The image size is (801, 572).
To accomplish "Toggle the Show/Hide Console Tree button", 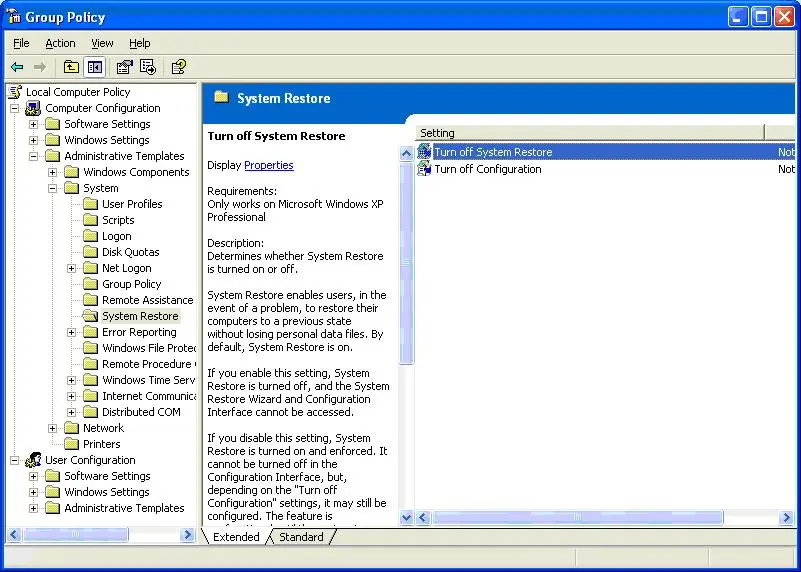I will pyautogui.click(x=95, y=67).
